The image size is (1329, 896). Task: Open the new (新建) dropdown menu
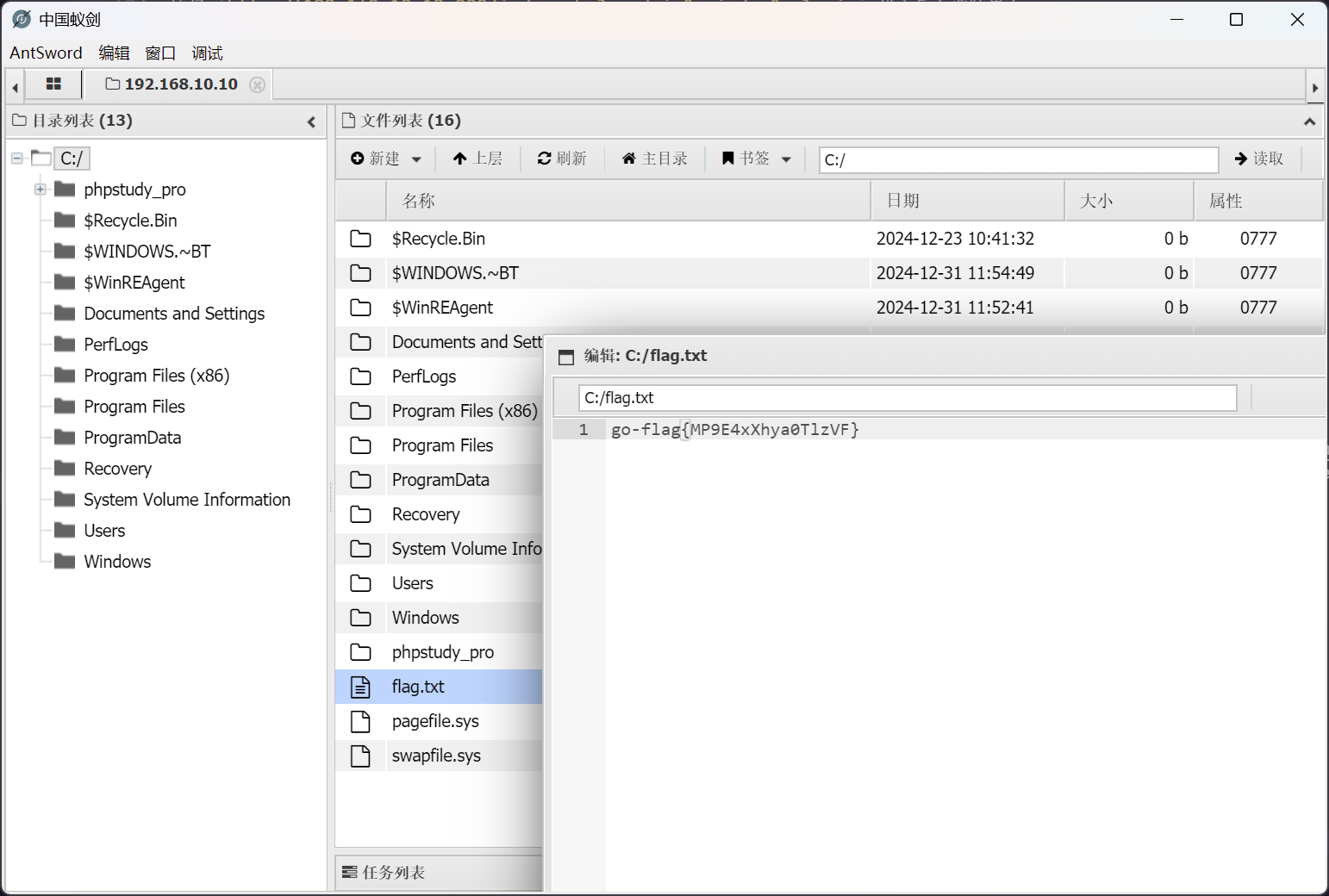[x=386, y=159]
